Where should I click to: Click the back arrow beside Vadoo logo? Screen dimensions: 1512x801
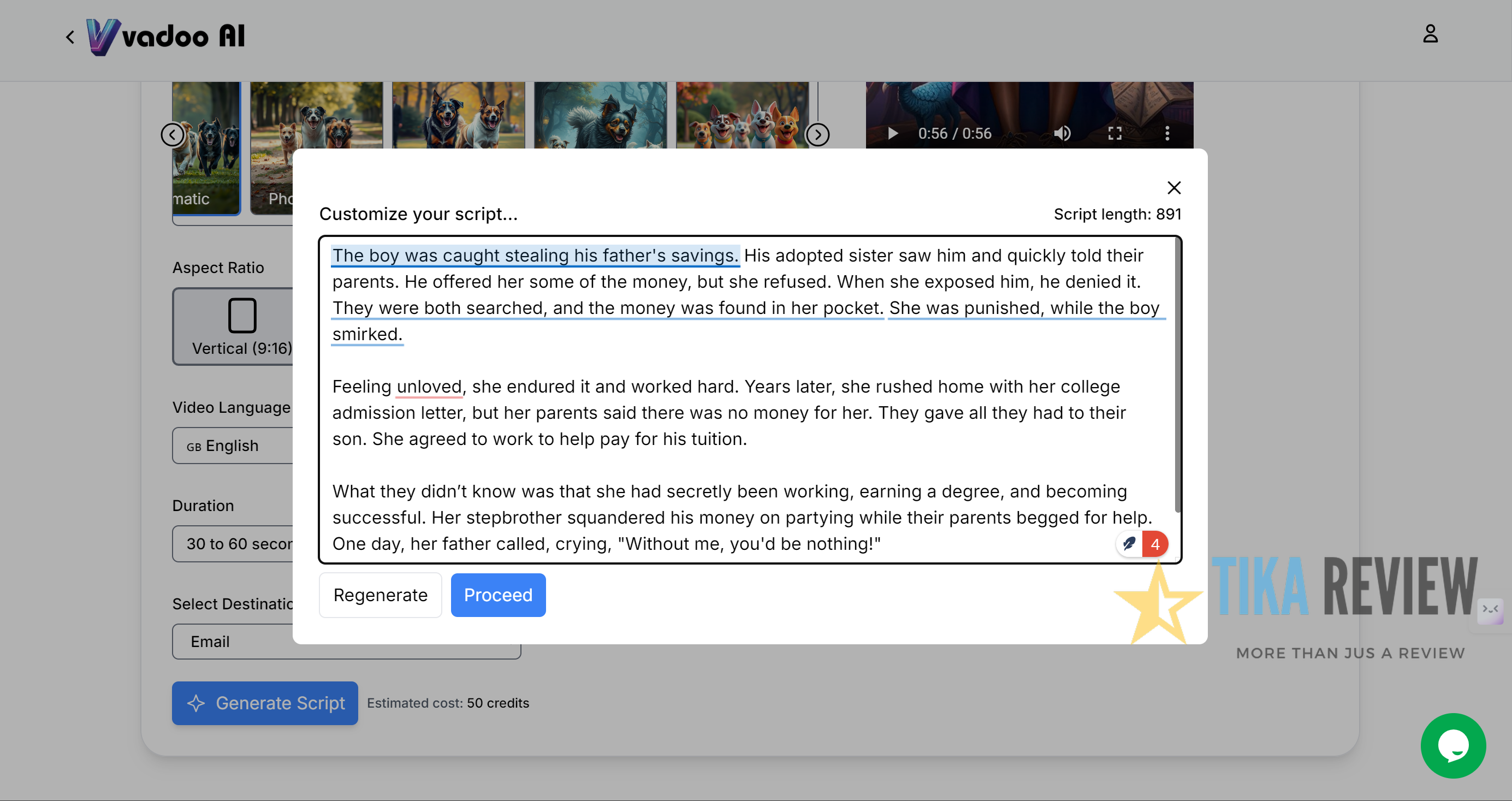click(x=70, y=38)
